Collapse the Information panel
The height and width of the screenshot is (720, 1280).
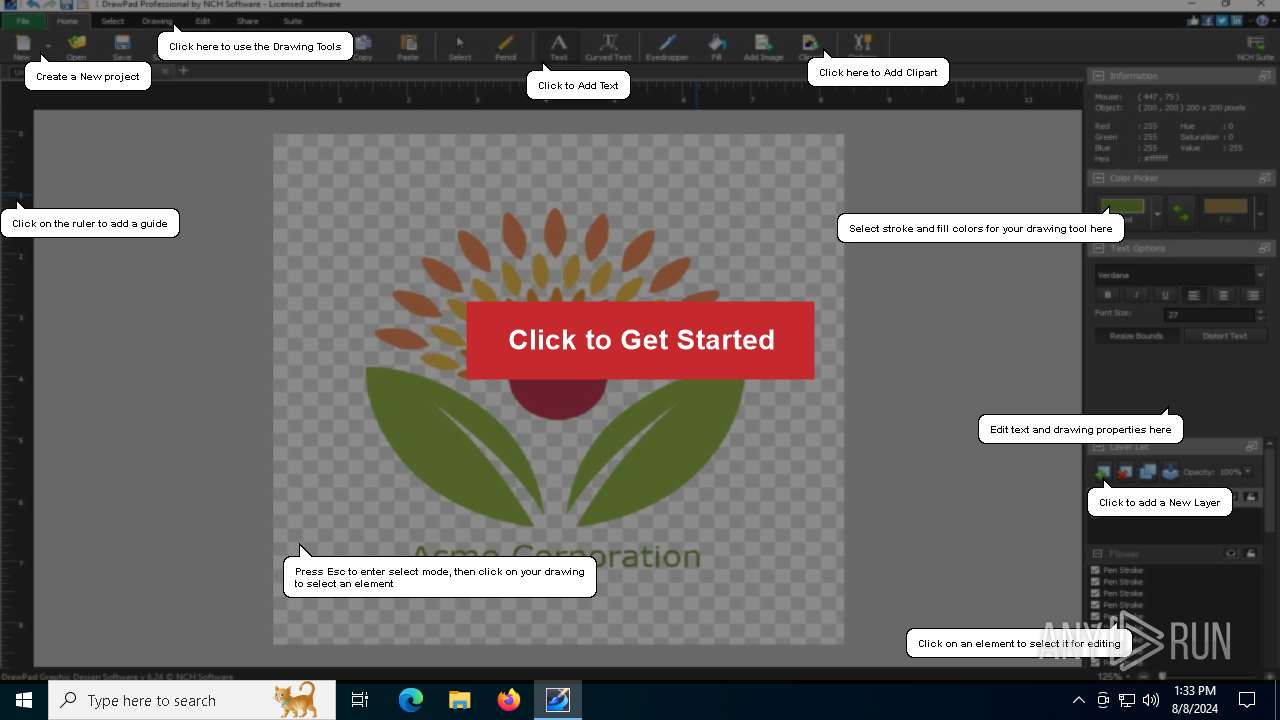(x=1098, y=76)
